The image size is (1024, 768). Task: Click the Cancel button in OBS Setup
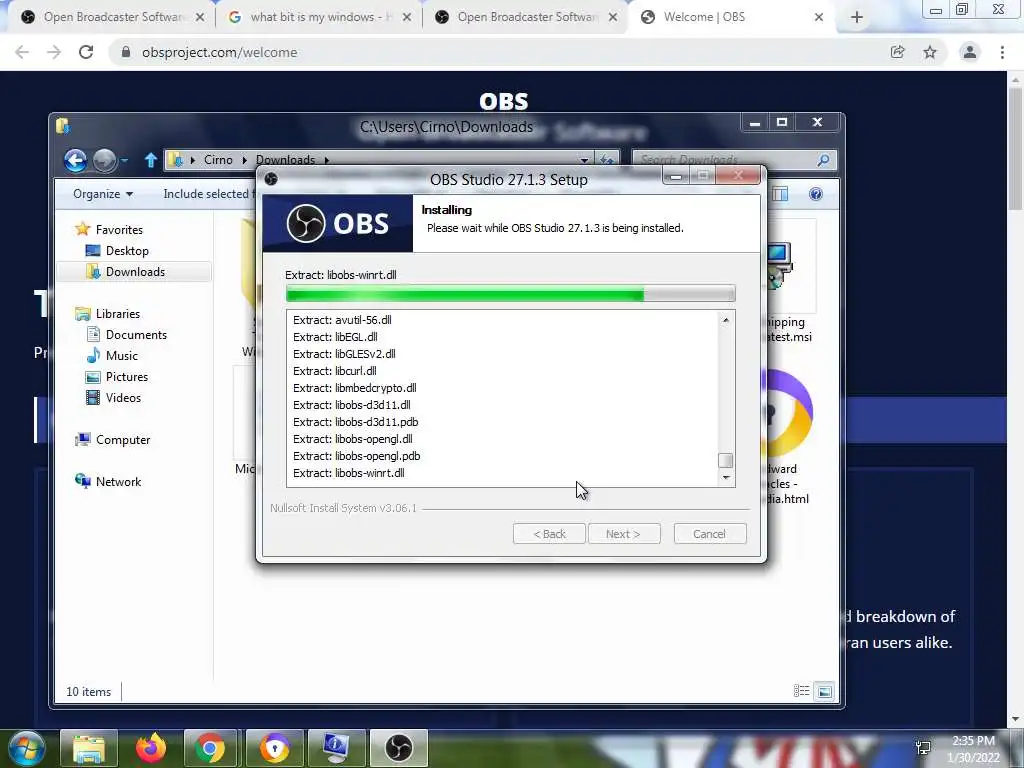pos(710,534)
